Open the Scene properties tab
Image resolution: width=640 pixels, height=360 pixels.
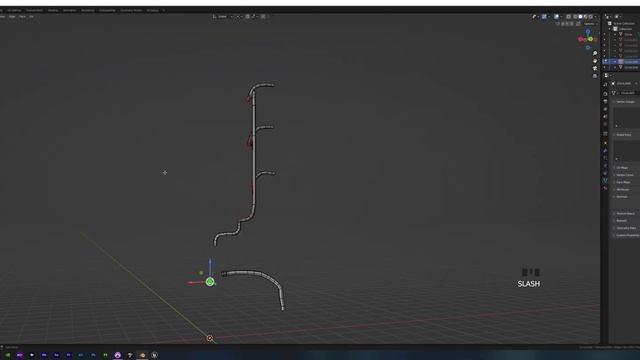pos(605,117)
